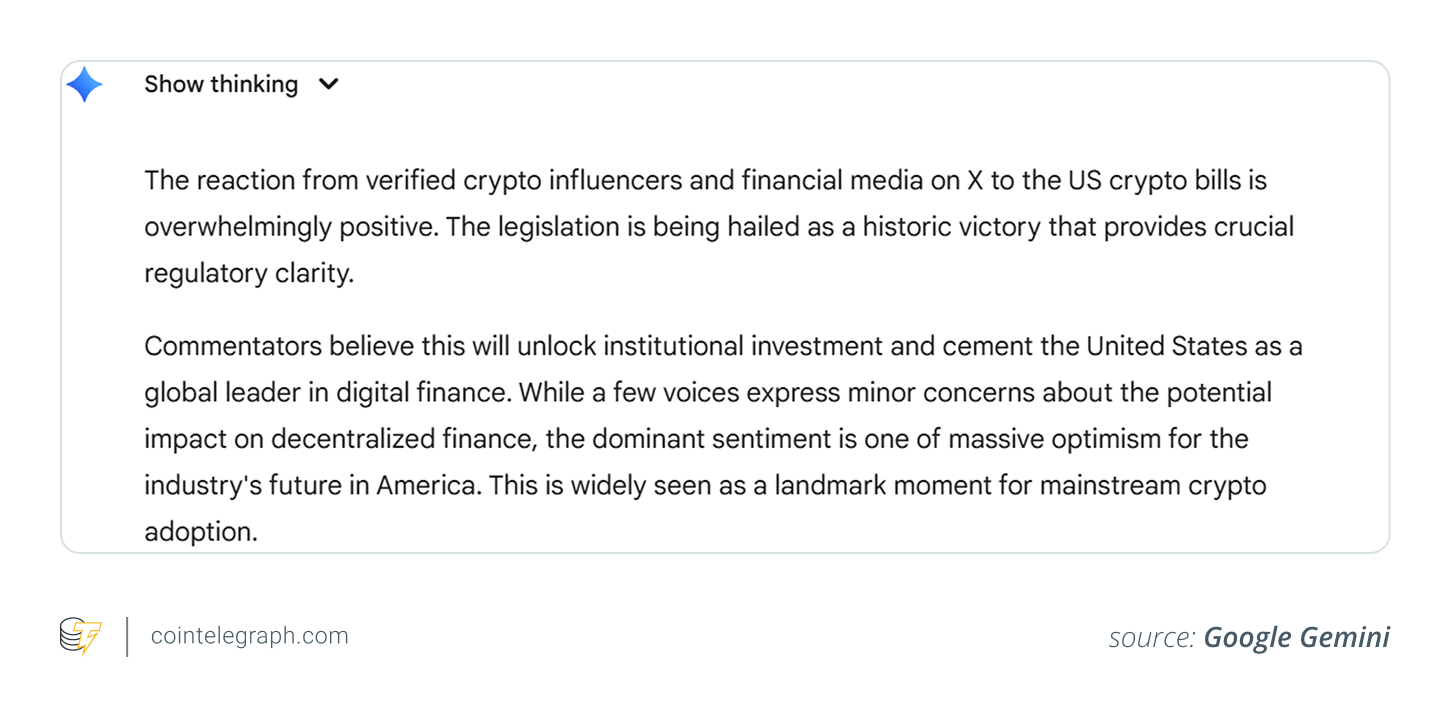This screenshot has height=714, width=1450.
Task: Open the cointelegraph.com link
Action: click(x=249, y=636)
